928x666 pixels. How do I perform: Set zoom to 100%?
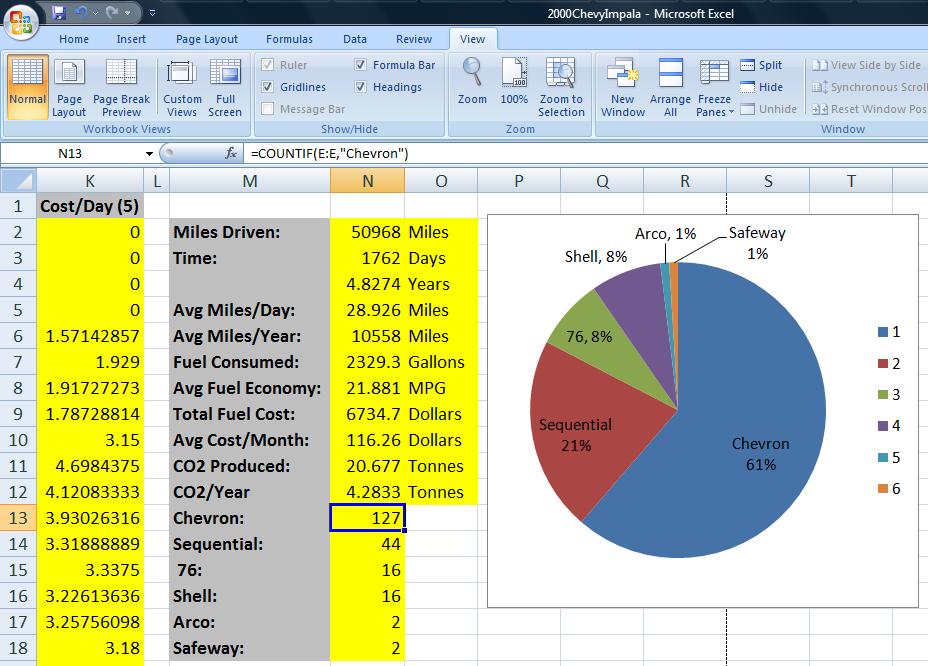pos(514,82)
